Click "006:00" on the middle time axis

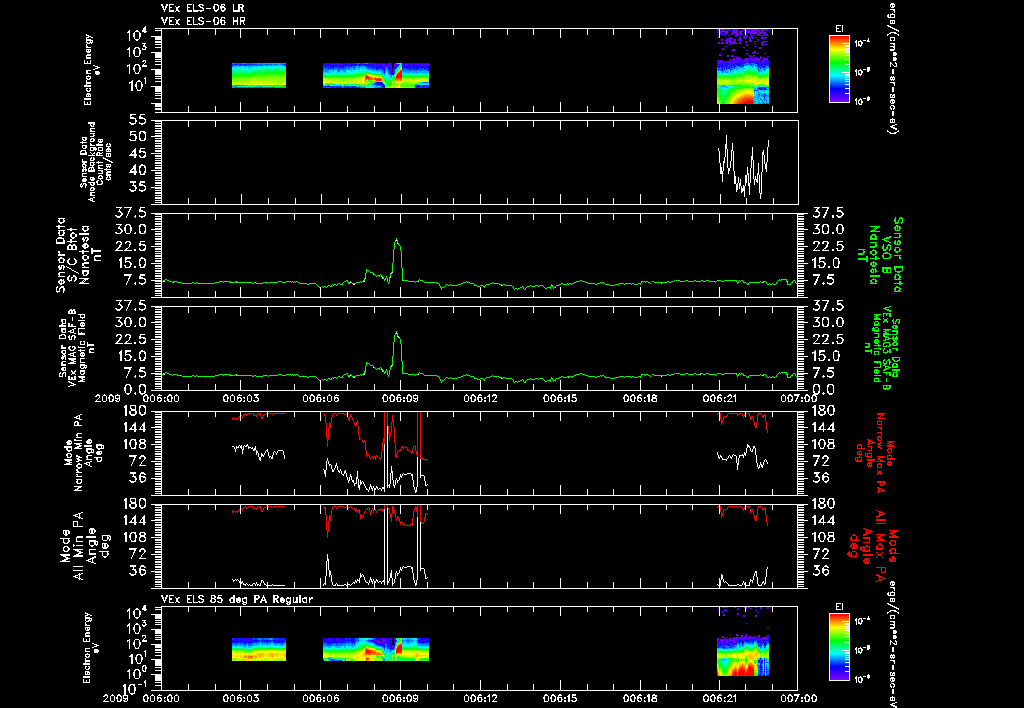[161, 398]
